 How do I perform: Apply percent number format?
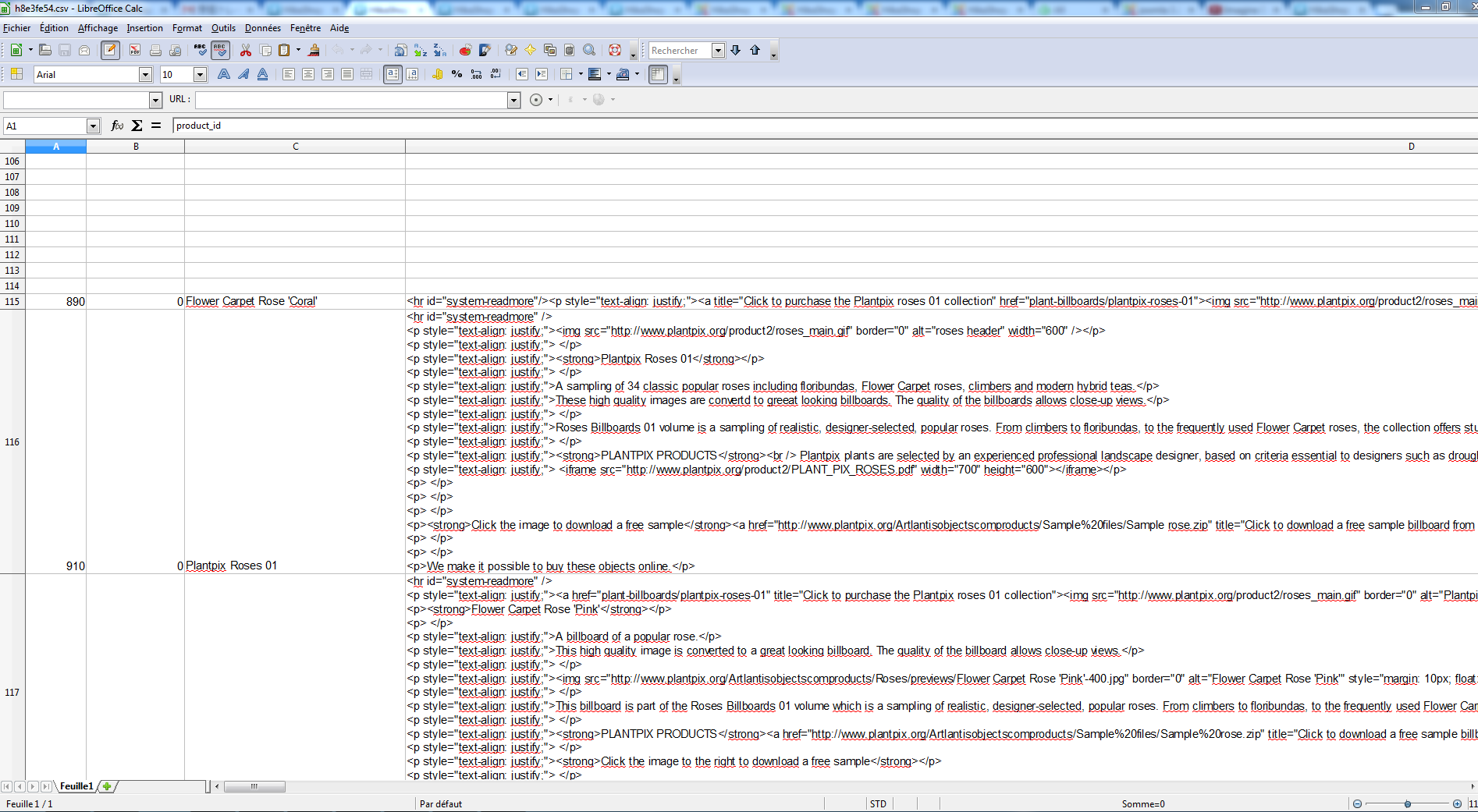(457, 75)
